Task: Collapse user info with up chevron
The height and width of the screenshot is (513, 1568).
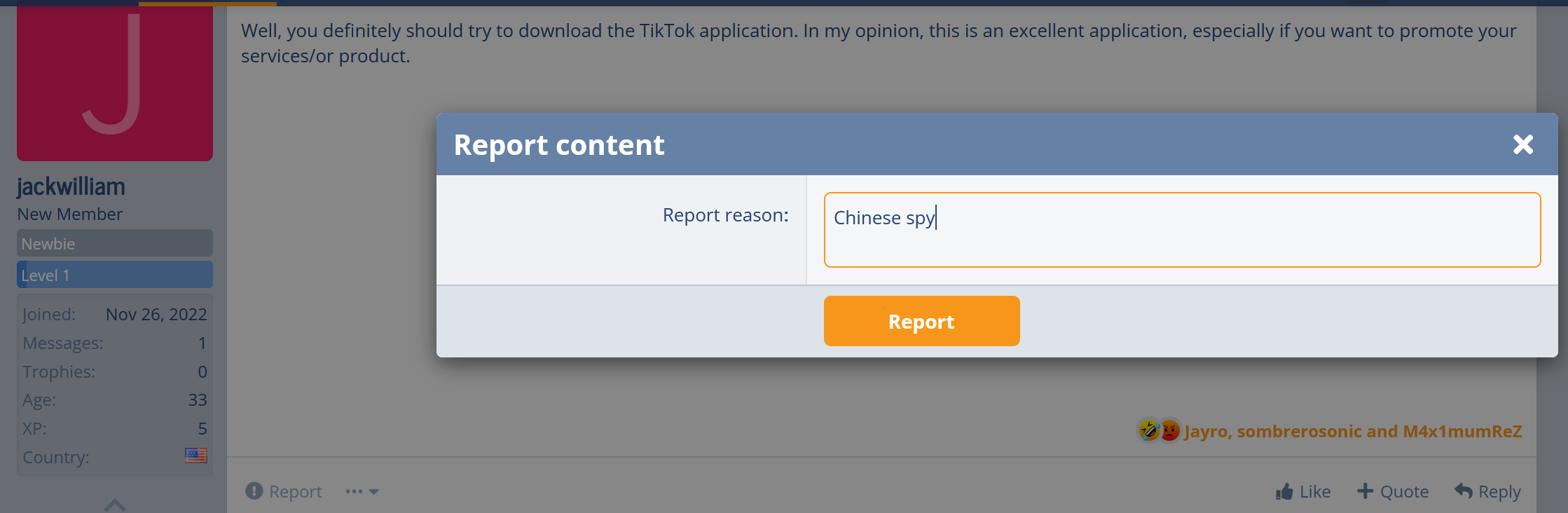Action: point(115,504)
